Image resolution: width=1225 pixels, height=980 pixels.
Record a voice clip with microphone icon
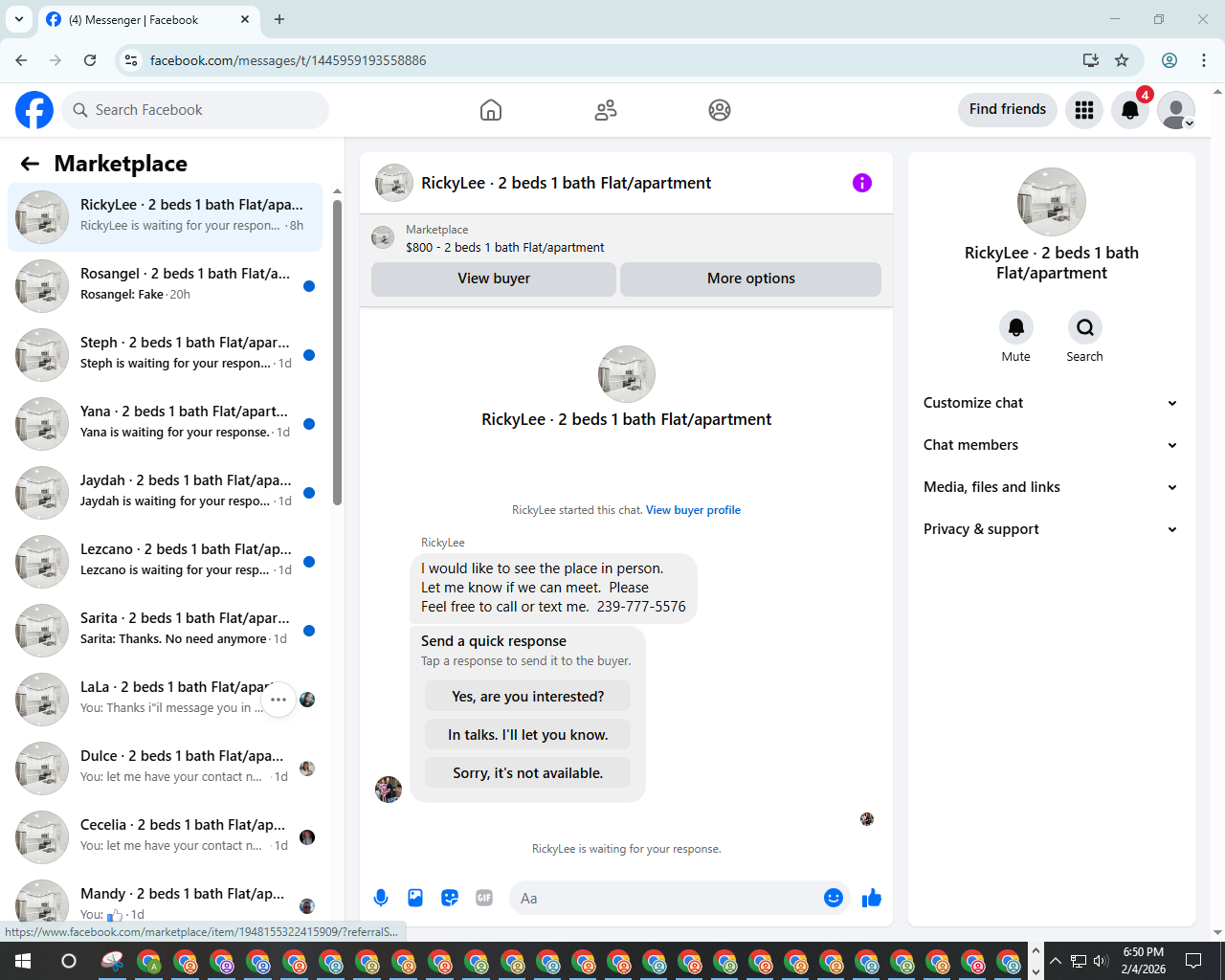point(381,898)
